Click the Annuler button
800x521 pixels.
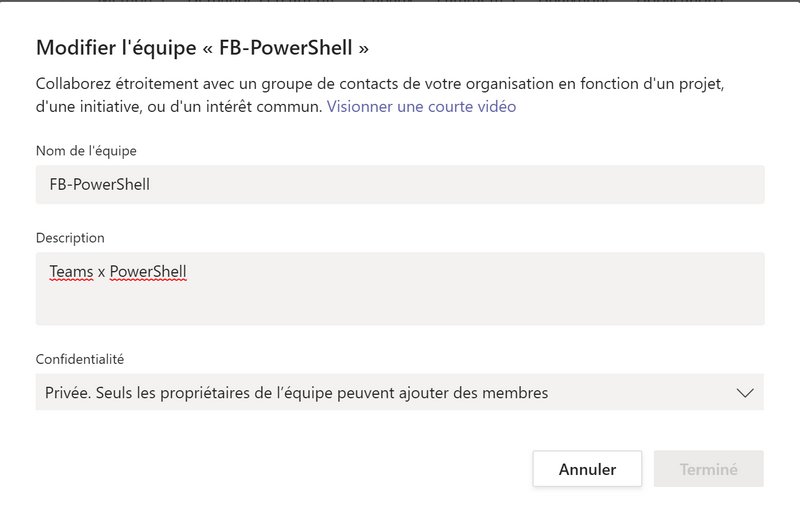pos(587,468)
